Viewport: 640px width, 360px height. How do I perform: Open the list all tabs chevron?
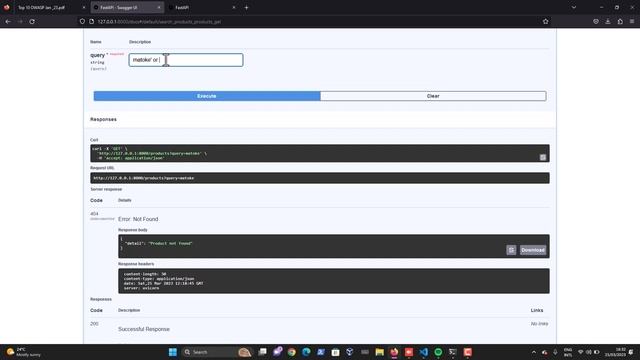[x=573, y=7]
